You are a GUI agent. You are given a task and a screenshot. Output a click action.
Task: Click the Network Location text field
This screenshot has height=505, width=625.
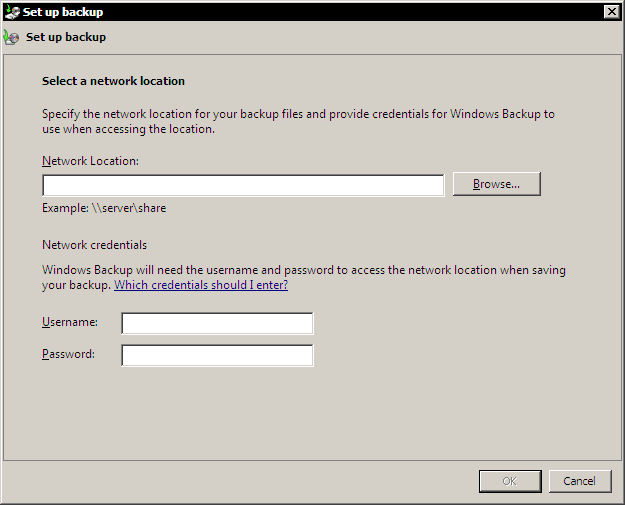pyautogui.click(x=243, y=185)
